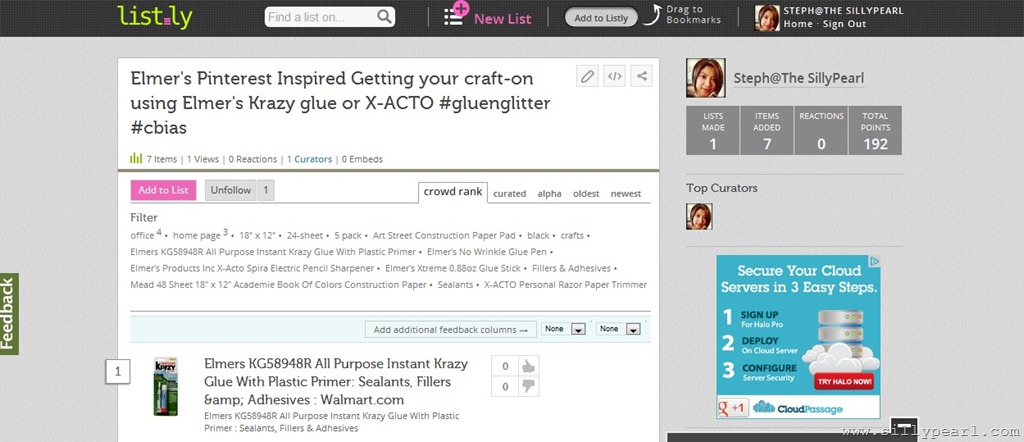
Task: Filter by Art Street Construction Paper Pad
Action: point(444,235)
